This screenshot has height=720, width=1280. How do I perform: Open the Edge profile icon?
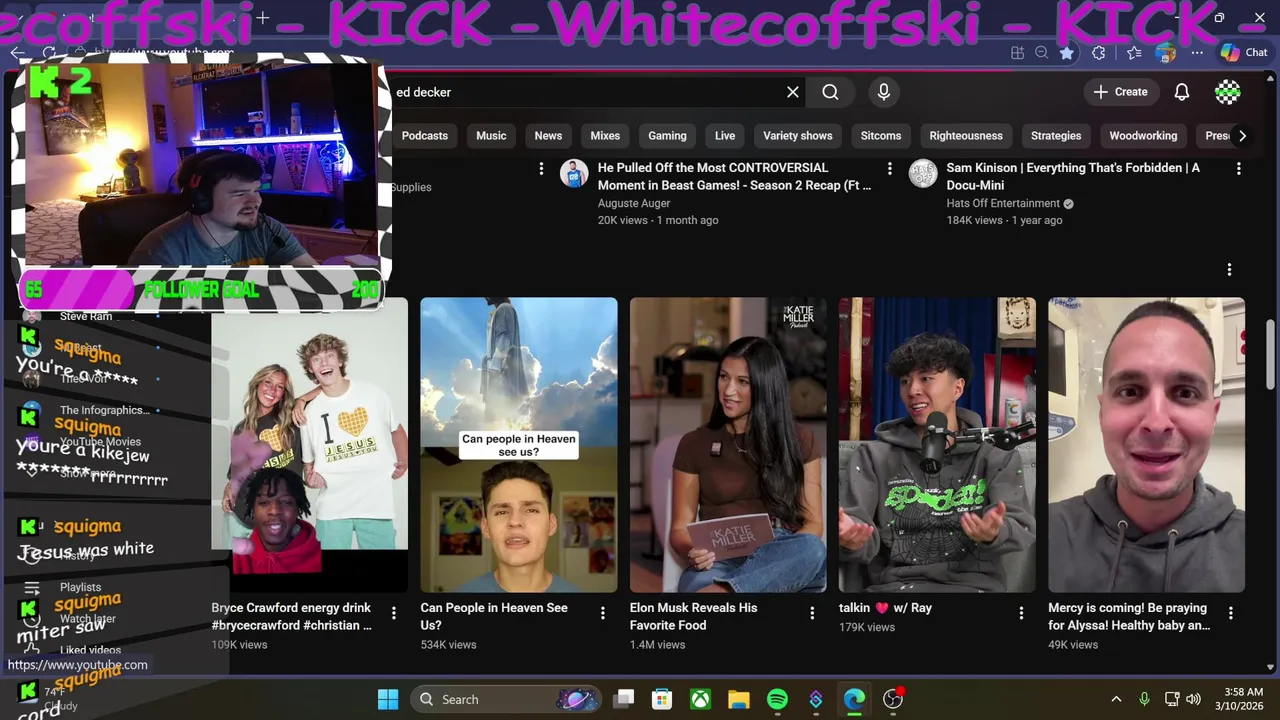[x=1165, y=53]
